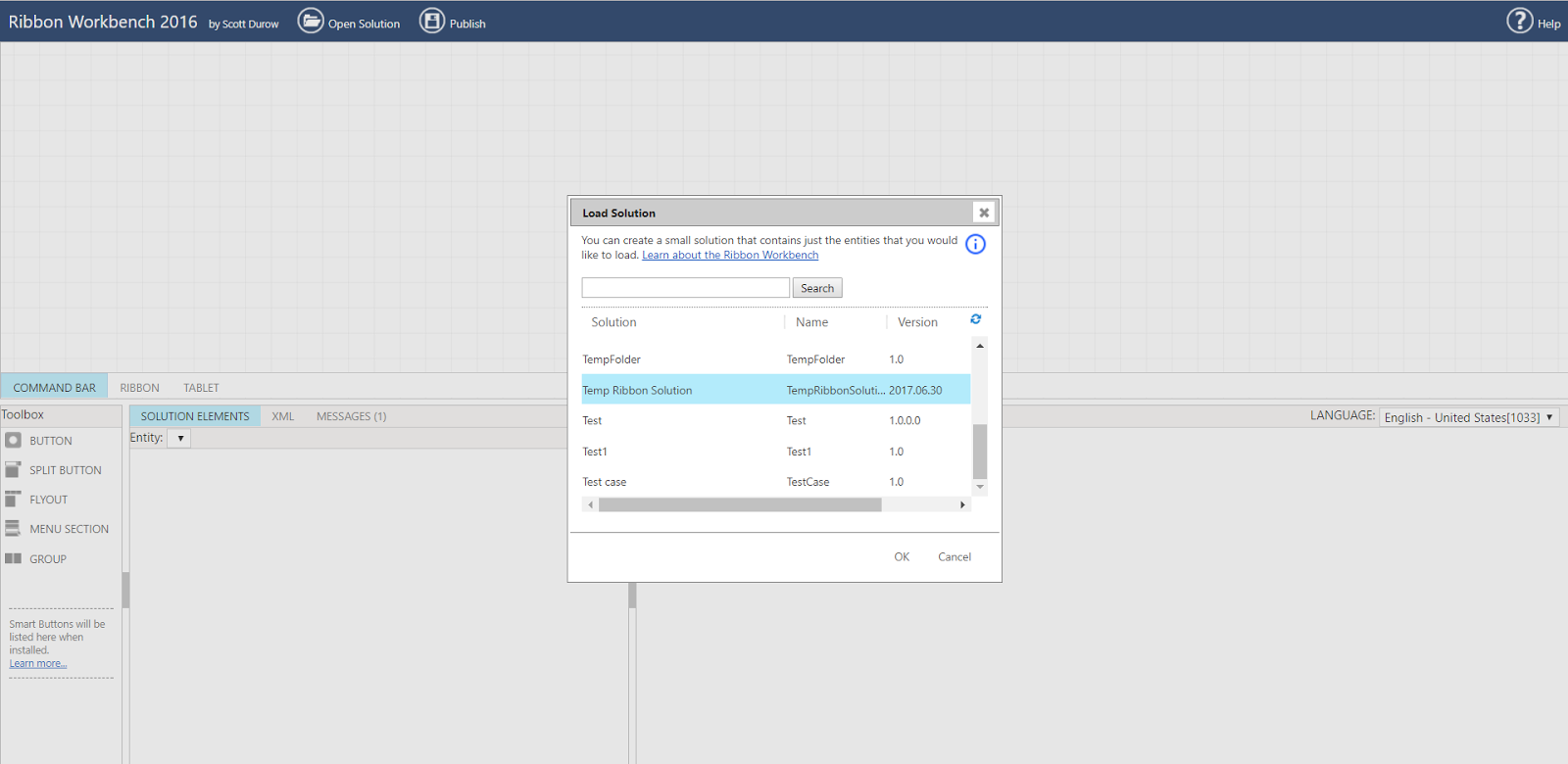This screenshot has height=764, width=1568.
Task: Select the Split Button toolbox icon
Action: [13, 469]
